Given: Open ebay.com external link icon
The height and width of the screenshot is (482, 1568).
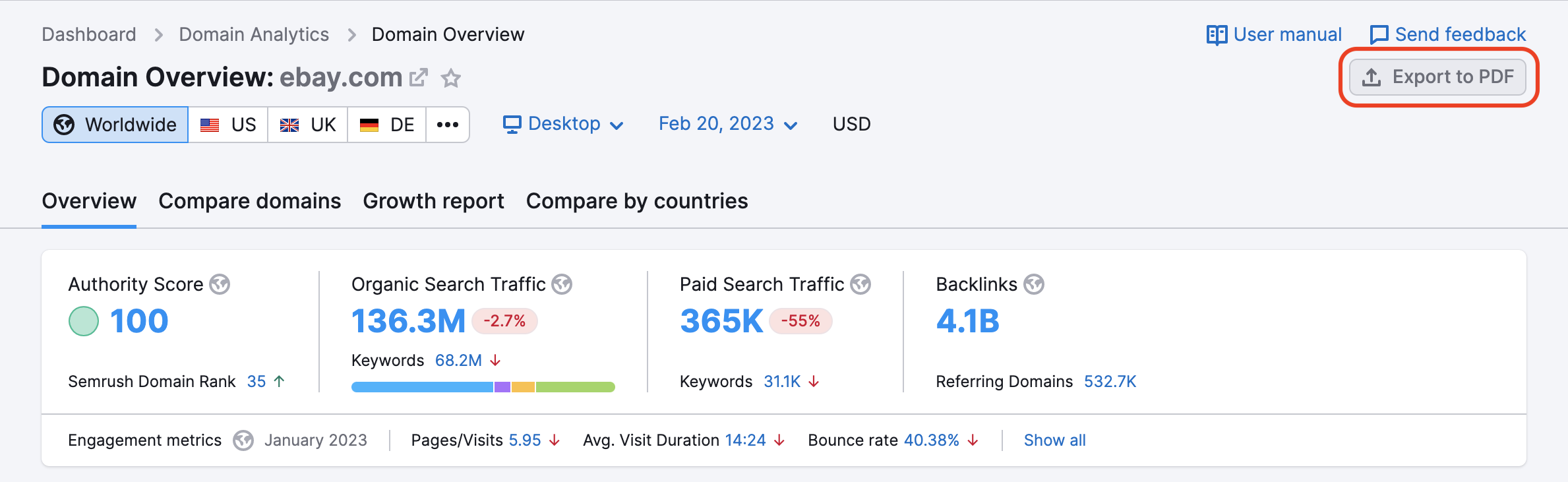Looking at the screenshot, I should coord(419,78).
